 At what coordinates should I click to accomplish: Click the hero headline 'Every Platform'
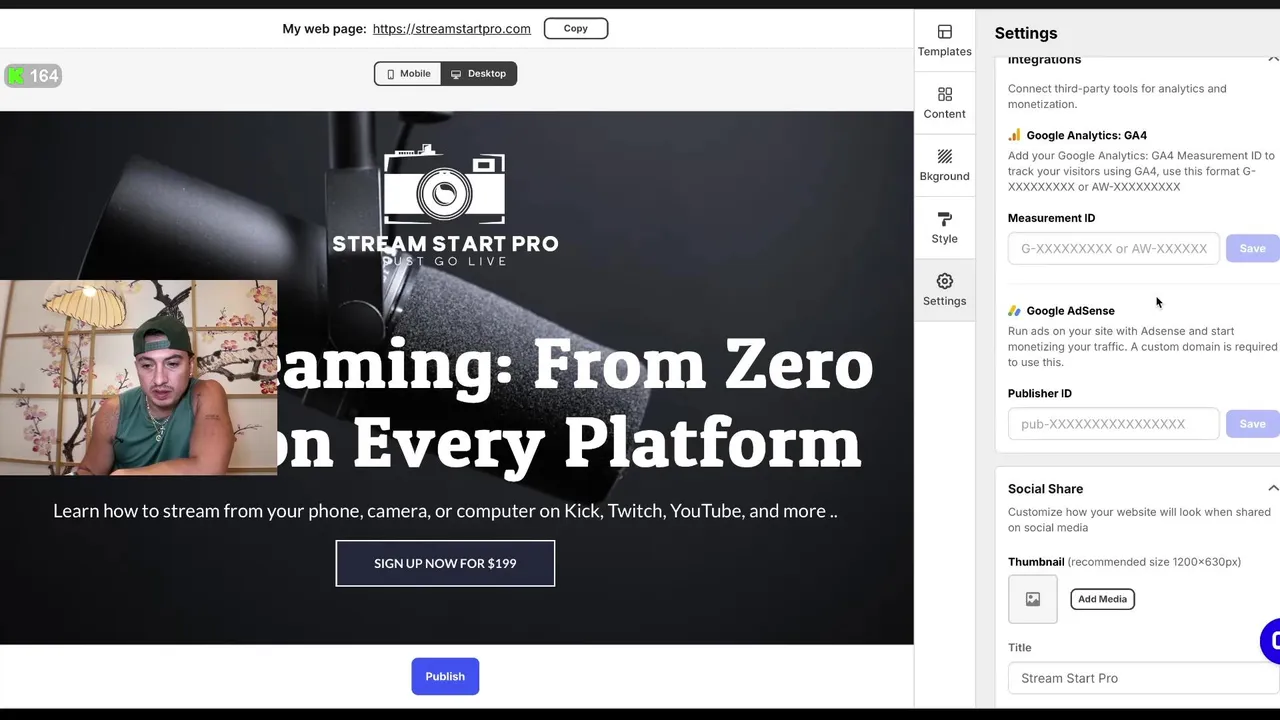(606, 443)
